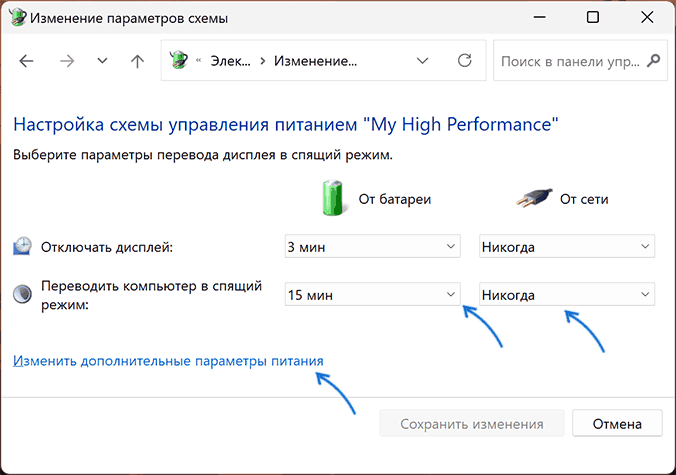Open the recent locations chevron
Screen dimensions: 676x475
[x=101, y=61]
